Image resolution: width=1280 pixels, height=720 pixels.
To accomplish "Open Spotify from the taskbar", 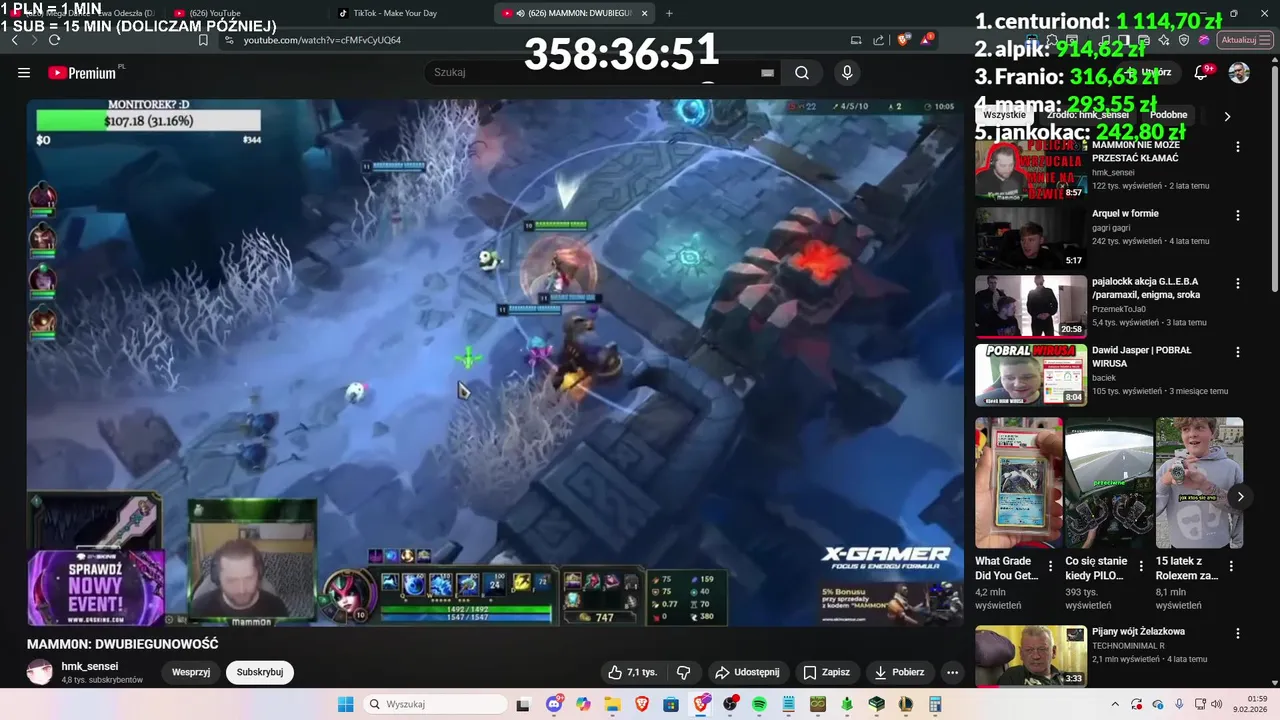I will 759,704.
